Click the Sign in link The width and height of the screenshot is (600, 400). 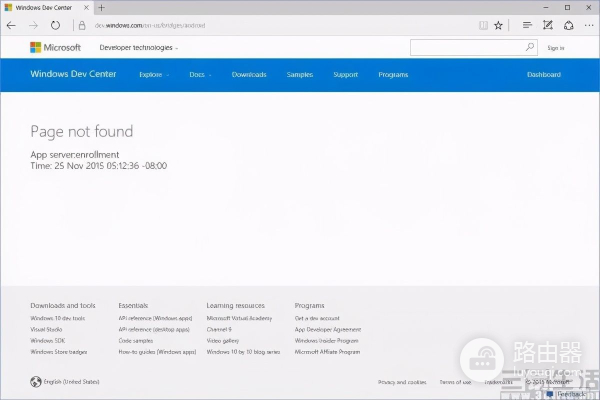pos(556,48)
